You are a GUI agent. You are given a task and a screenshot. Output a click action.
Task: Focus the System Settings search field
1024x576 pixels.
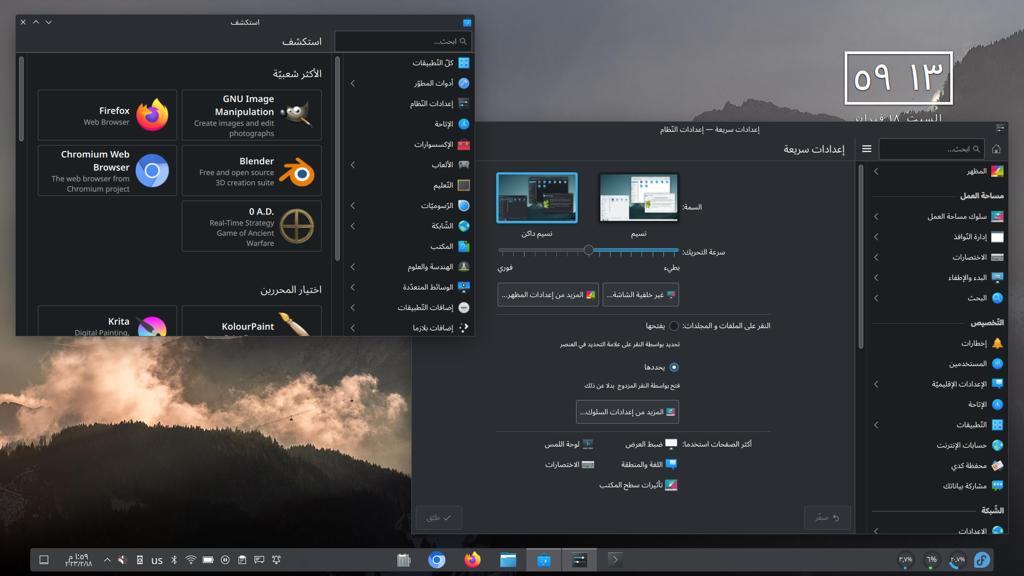[931, 149]
